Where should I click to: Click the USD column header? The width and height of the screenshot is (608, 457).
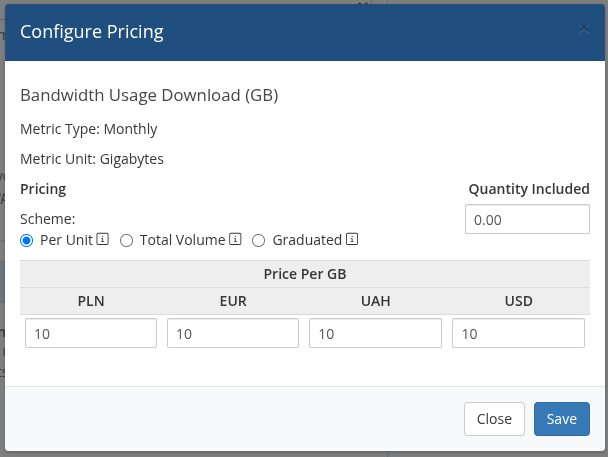coord(518,301)
